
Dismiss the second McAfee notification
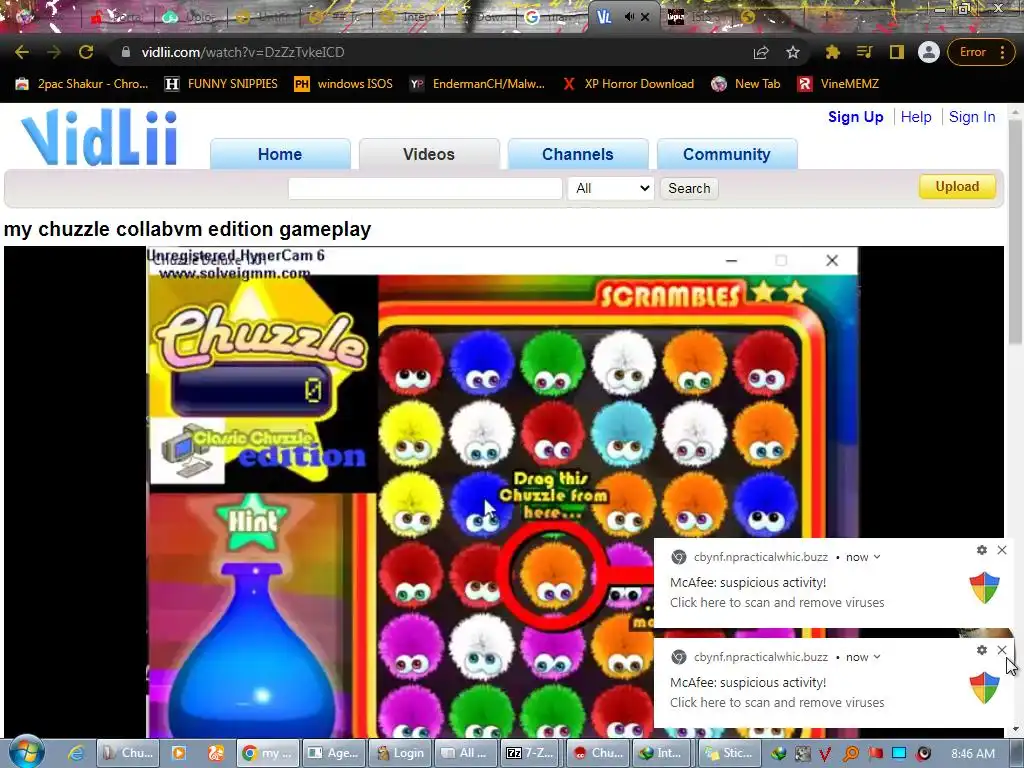pos(1002,650)
